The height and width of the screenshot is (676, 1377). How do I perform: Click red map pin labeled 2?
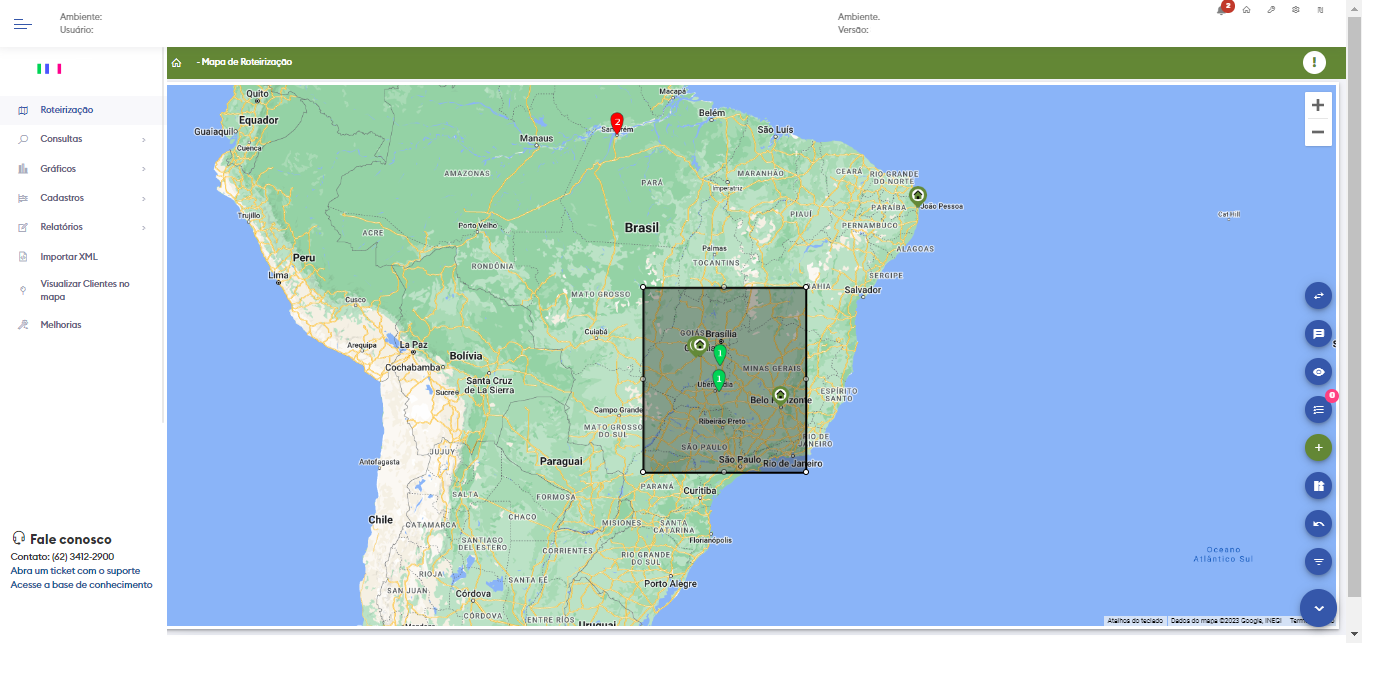(x=617, y=123)
